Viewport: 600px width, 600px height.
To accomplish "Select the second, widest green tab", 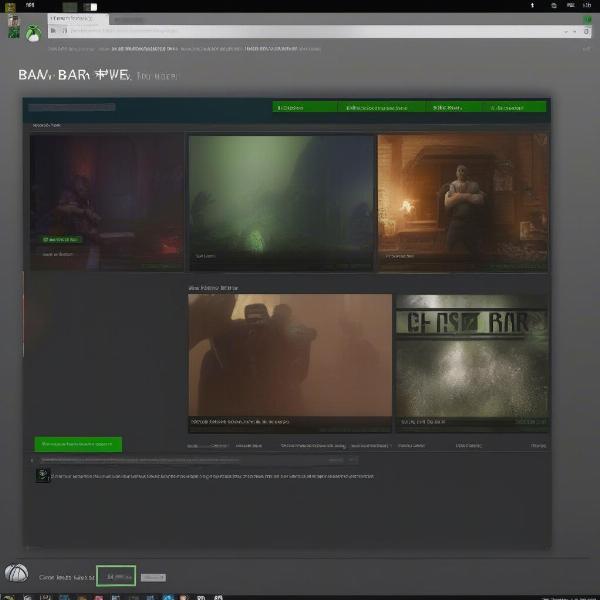I will [382, 107].
